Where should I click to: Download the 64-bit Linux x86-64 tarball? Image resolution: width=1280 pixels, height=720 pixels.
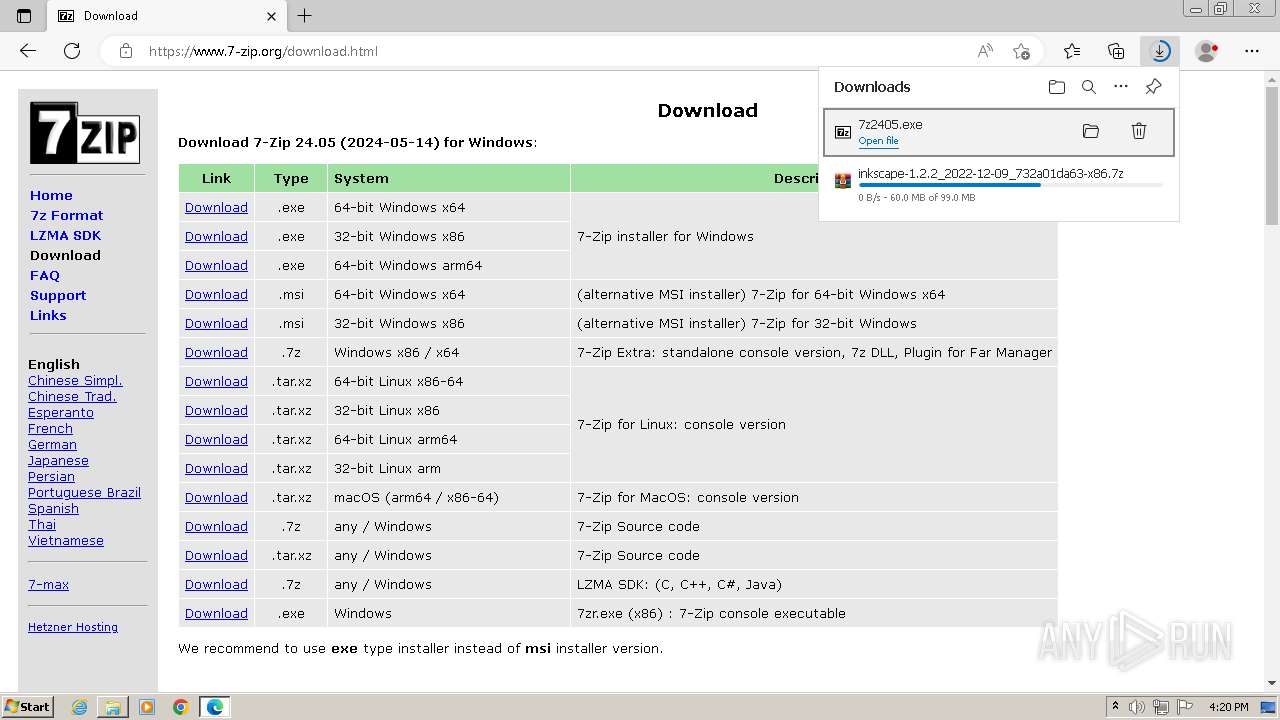[x=216, y=381]
